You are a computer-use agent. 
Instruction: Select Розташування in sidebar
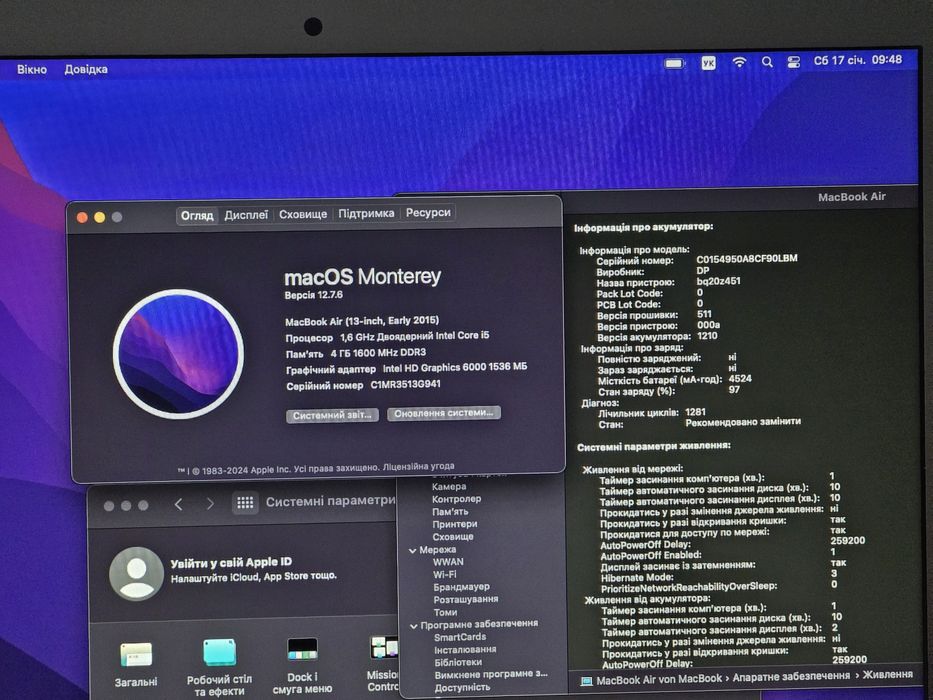point(466,599)
